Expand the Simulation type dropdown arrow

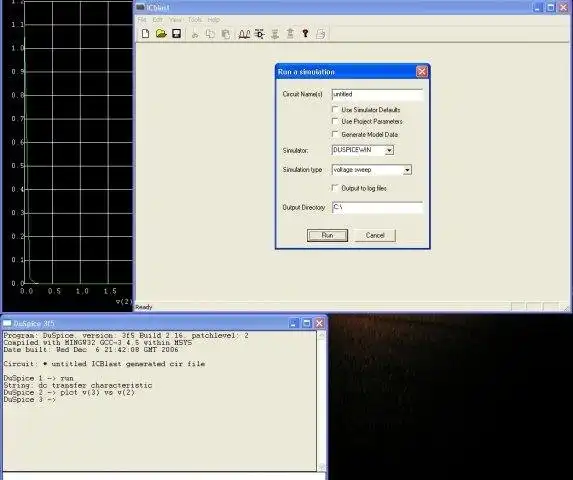pyautogui.click(x=407, y=170)
